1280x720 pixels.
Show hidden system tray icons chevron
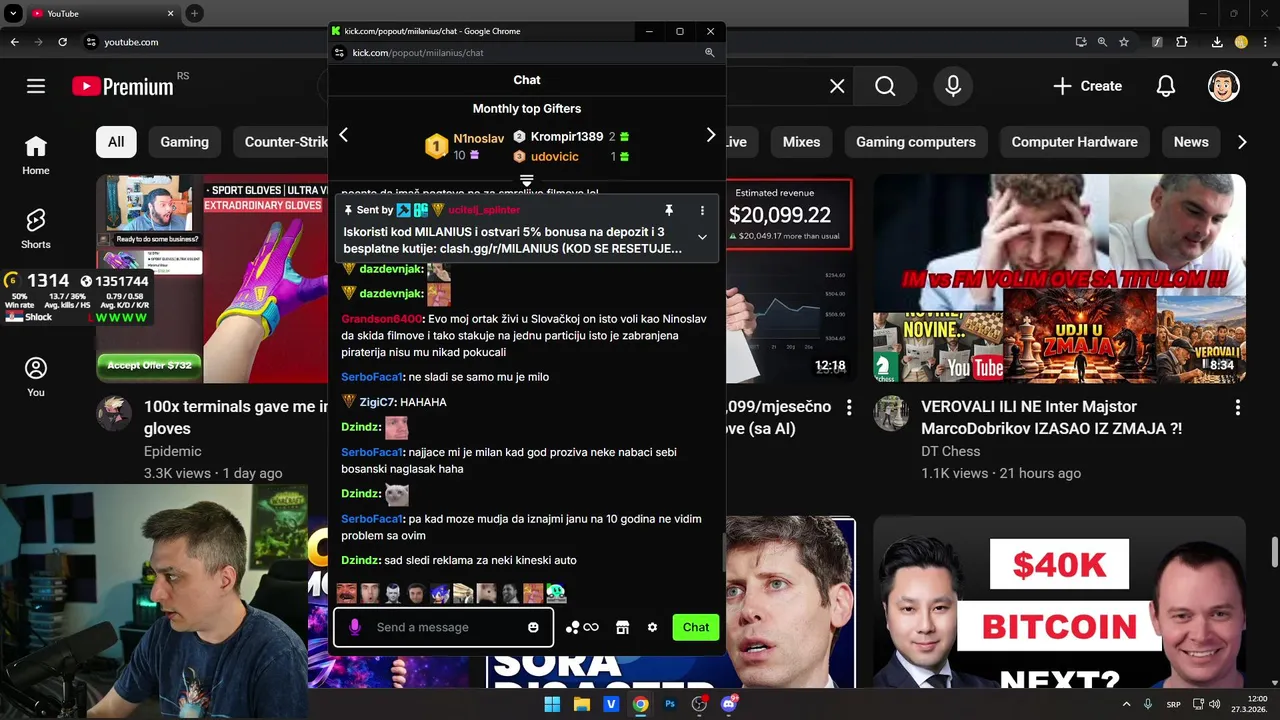coord(1126,704)
